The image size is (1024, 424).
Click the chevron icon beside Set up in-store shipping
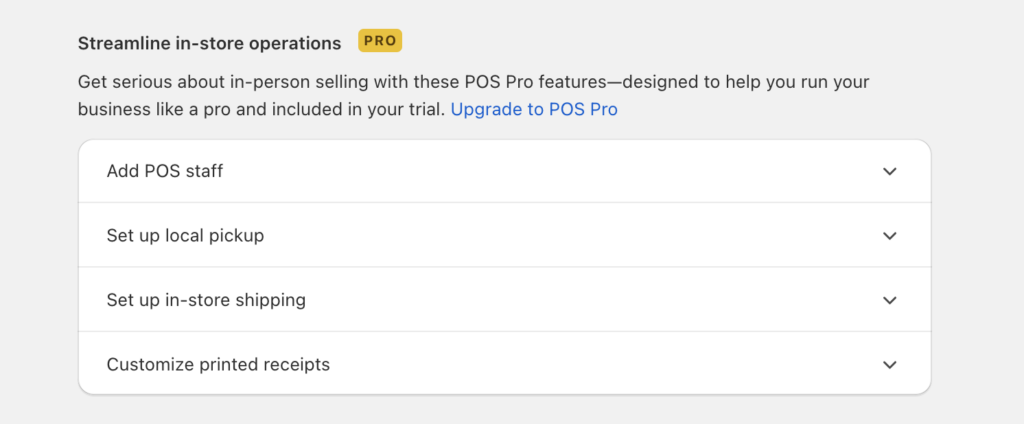(889, 301)
